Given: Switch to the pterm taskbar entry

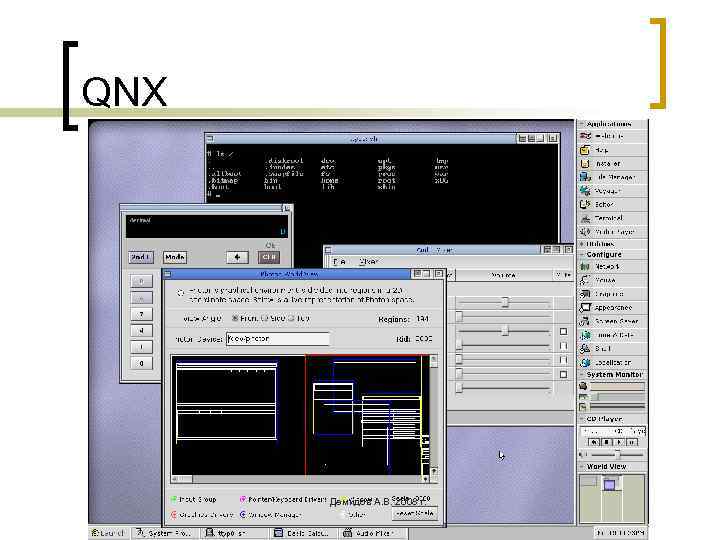Looking at the screenshot, I should pyautogui.click(x=234, y=533).
